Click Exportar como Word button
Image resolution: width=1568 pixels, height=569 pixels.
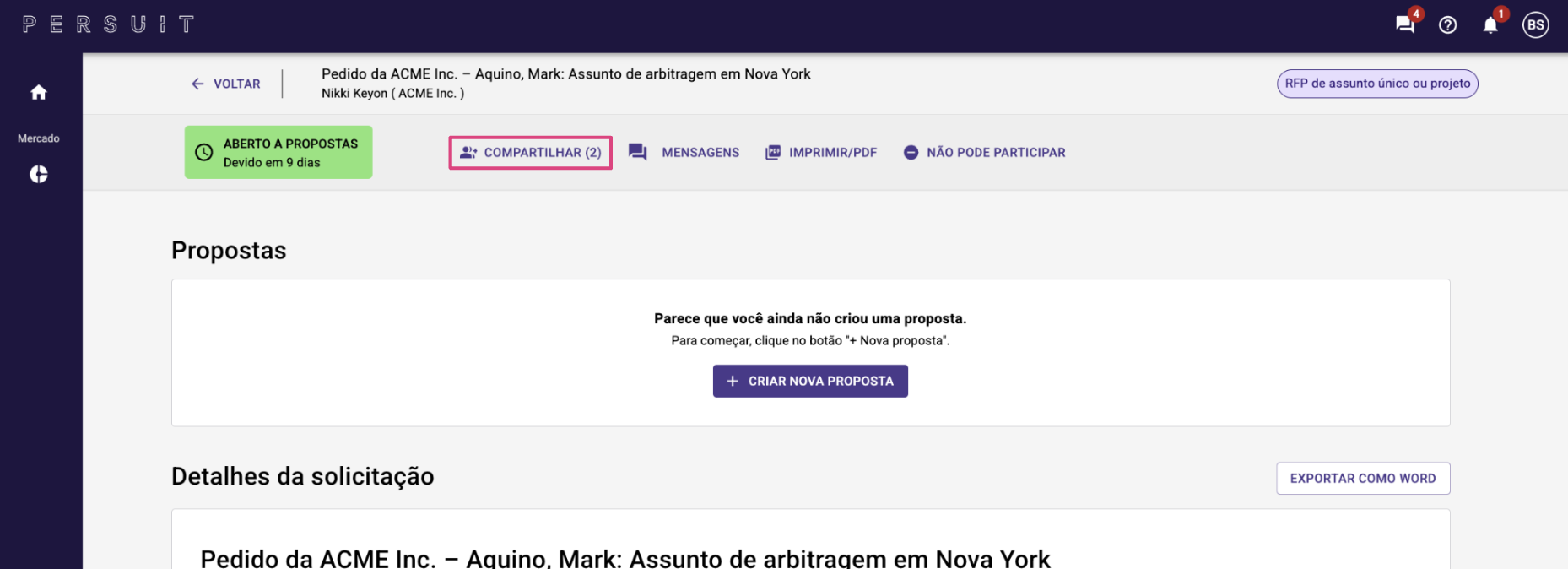click(1363, 478)
